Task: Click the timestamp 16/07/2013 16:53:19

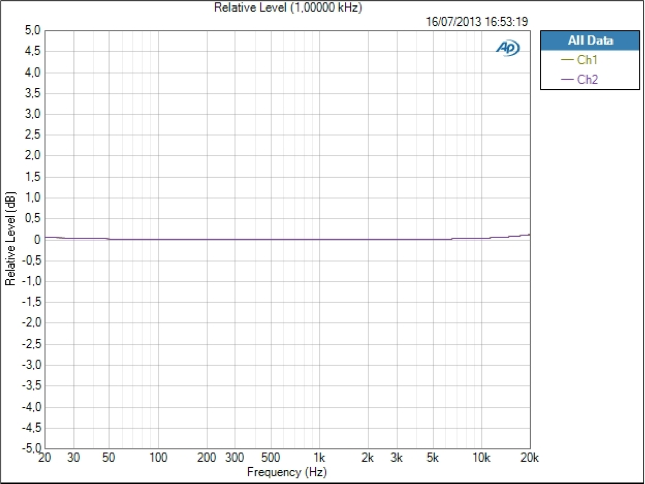Action: [477, 21]
